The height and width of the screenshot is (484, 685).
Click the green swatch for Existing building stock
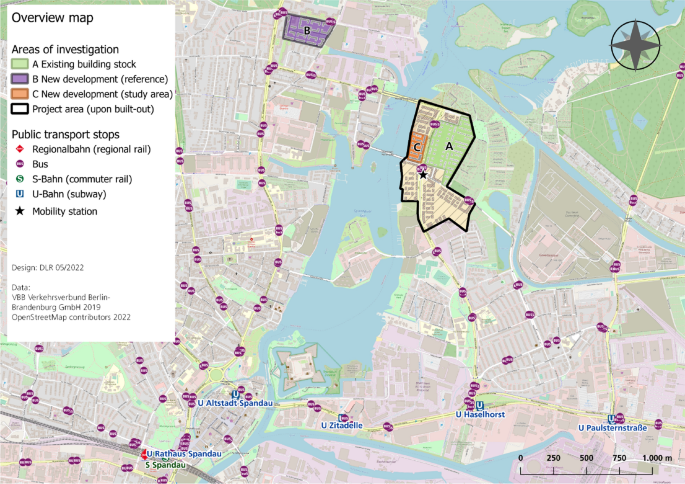[x=20, y=64]
